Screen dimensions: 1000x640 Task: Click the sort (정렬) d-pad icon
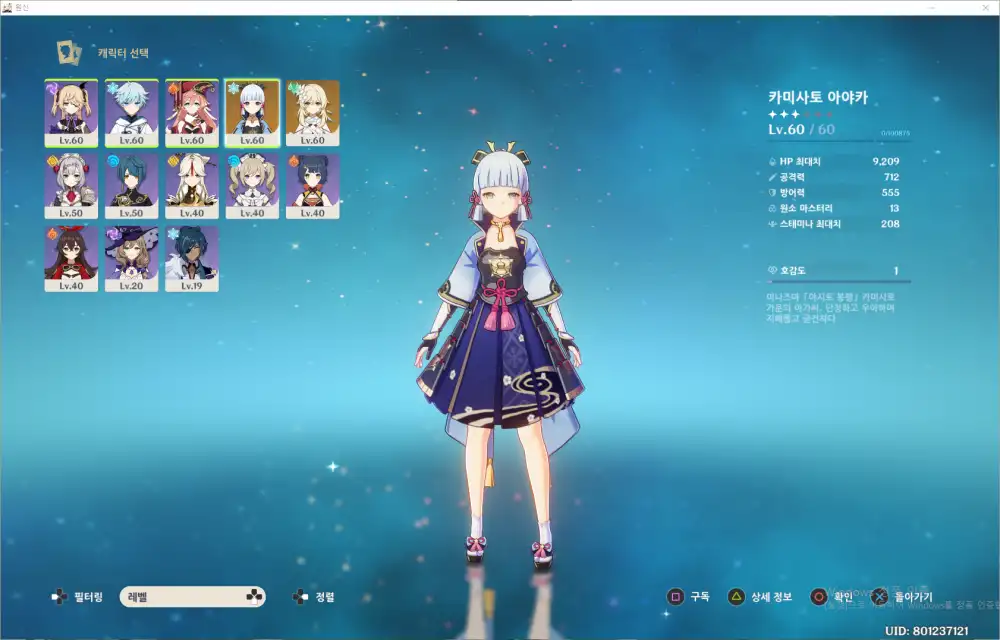pos(300,597)
